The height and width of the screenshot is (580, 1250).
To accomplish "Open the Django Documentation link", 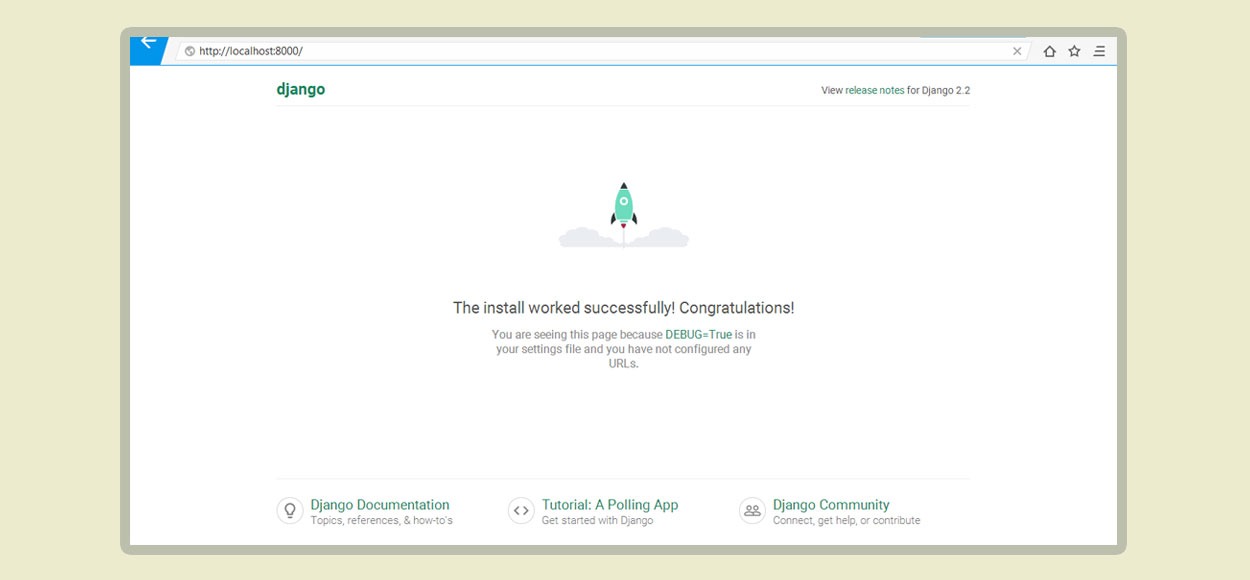I will (x=380, y=505).
